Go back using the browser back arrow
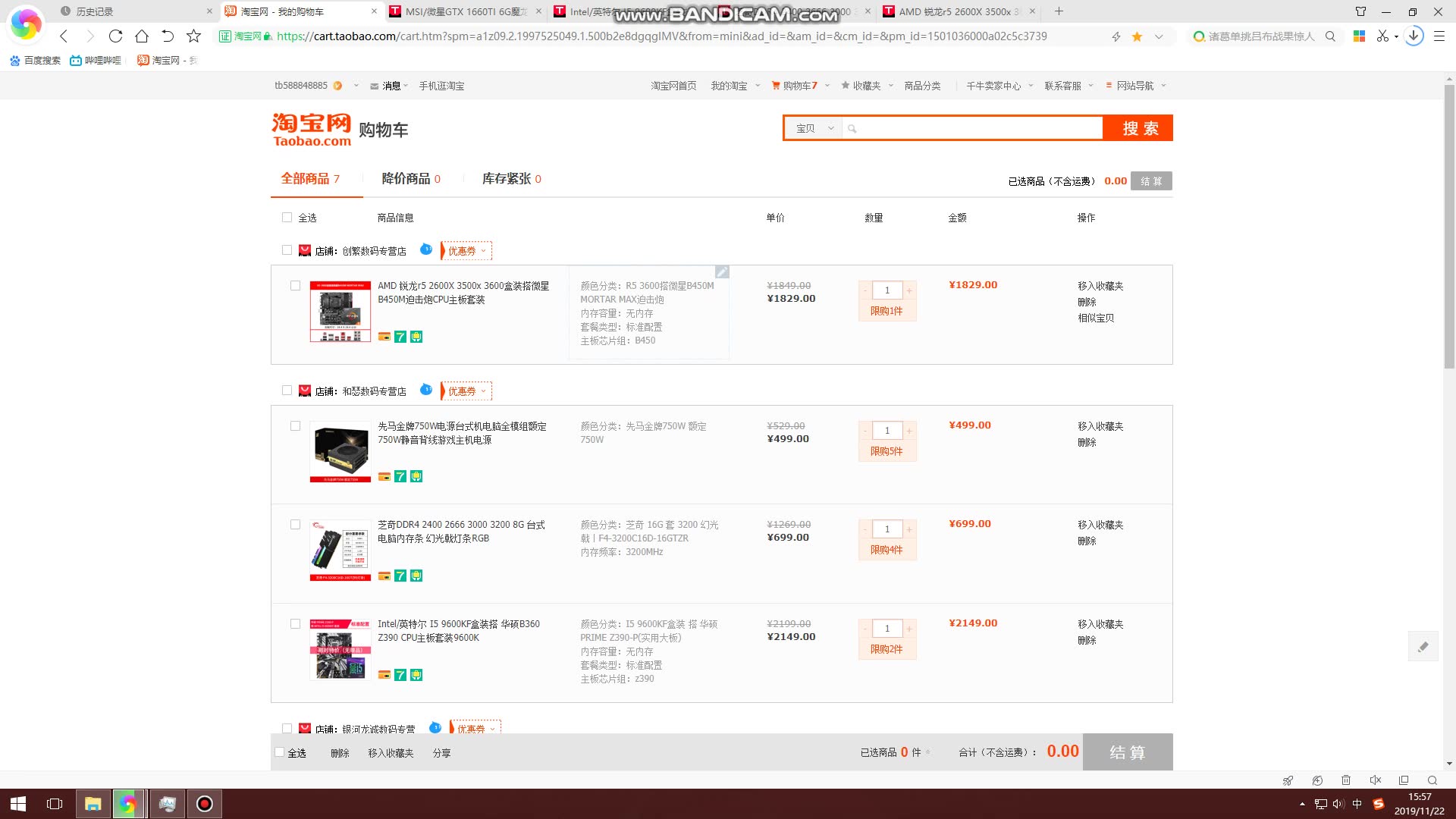Image resolution: width=1456 pixels, height=819 pixels. [x=64, y=36]
